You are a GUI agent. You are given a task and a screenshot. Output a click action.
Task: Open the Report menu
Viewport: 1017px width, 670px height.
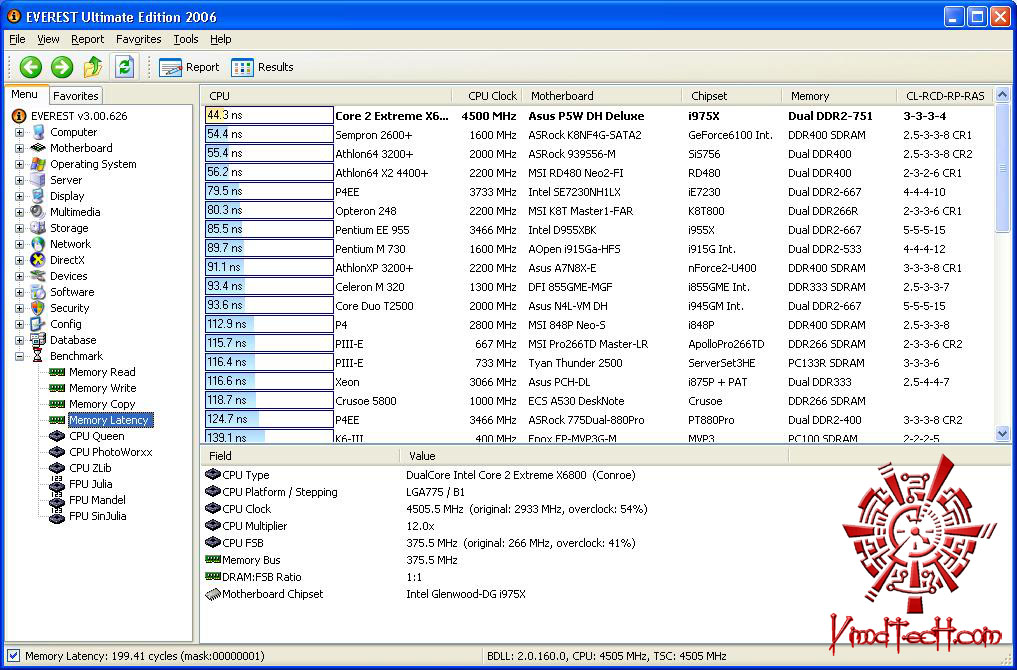[x=88, y=40]
